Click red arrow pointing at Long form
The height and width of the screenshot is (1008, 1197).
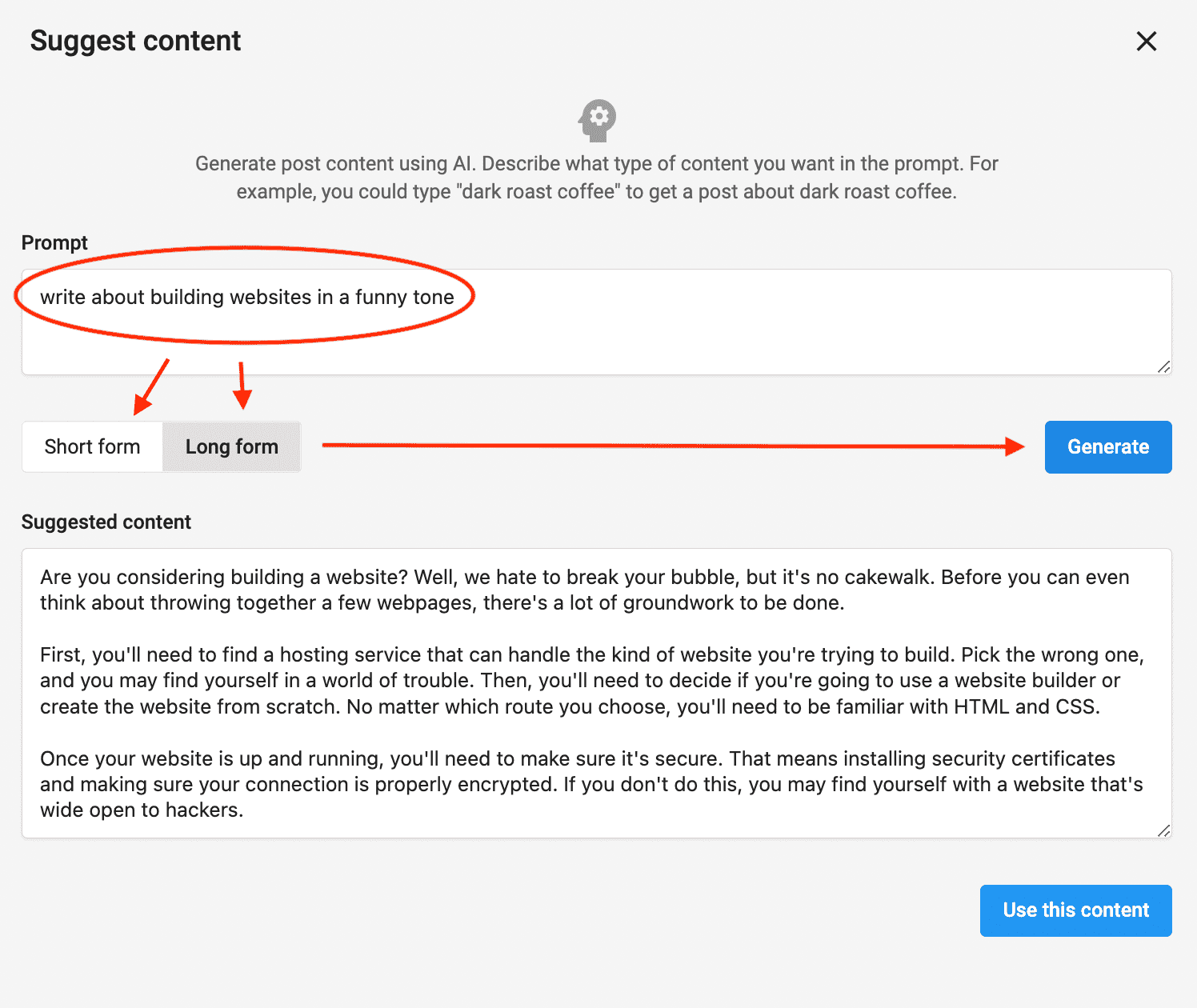[242, 386]
